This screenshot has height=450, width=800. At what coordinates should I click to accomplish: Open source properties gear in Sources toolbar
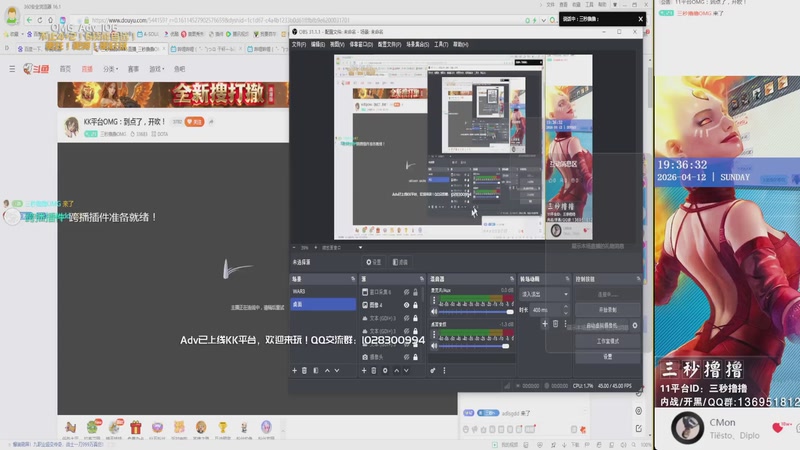(385, 370)
